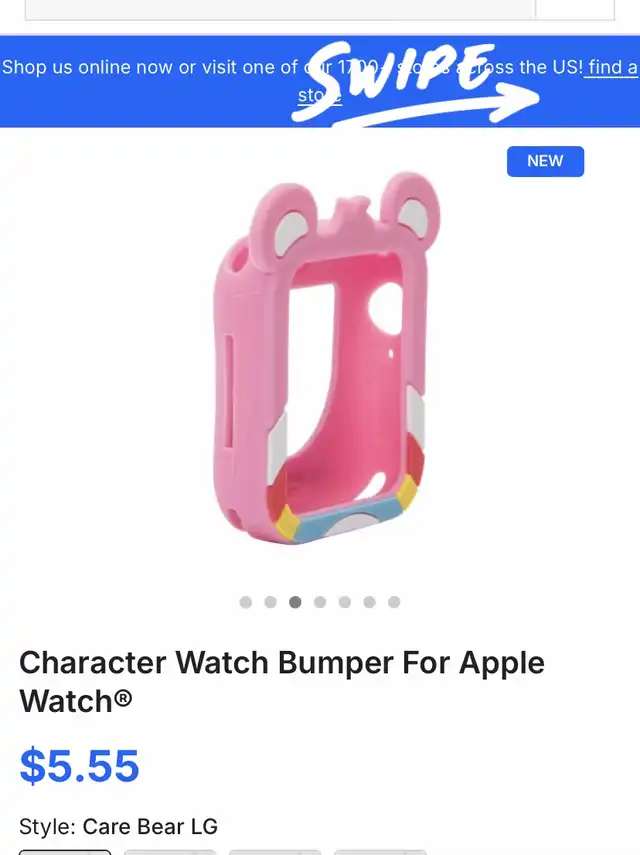Click the button right of the search field
This screenshot has height=855, width=640.
(x=575, y=10)
